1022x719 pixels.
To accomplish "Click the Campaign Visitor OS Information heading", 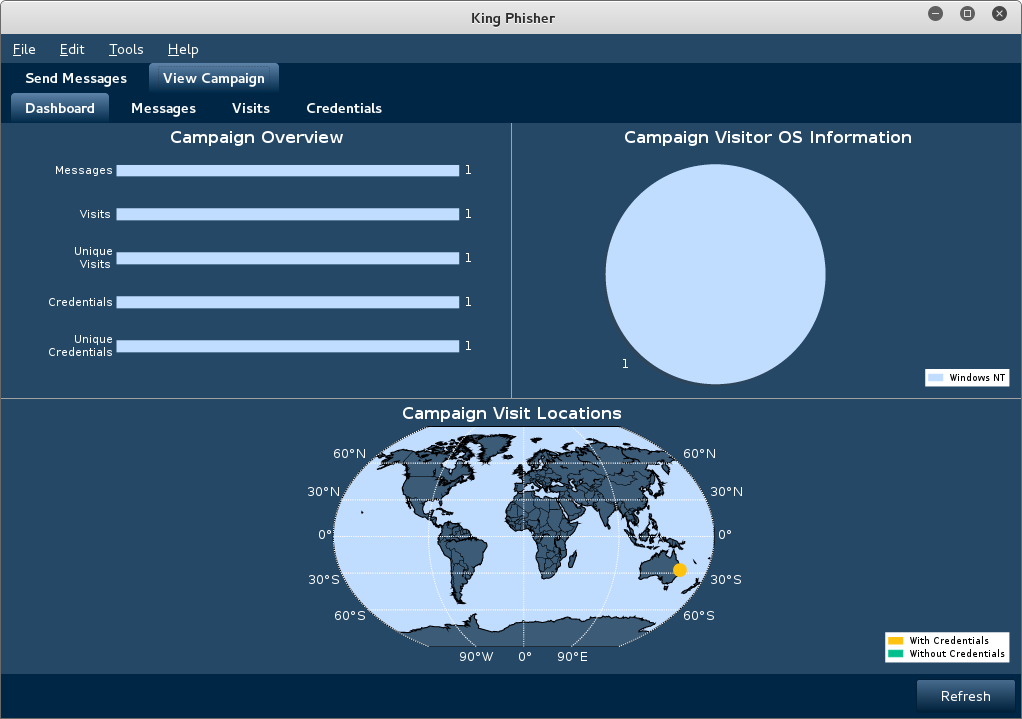I will [x=768, y=138].
